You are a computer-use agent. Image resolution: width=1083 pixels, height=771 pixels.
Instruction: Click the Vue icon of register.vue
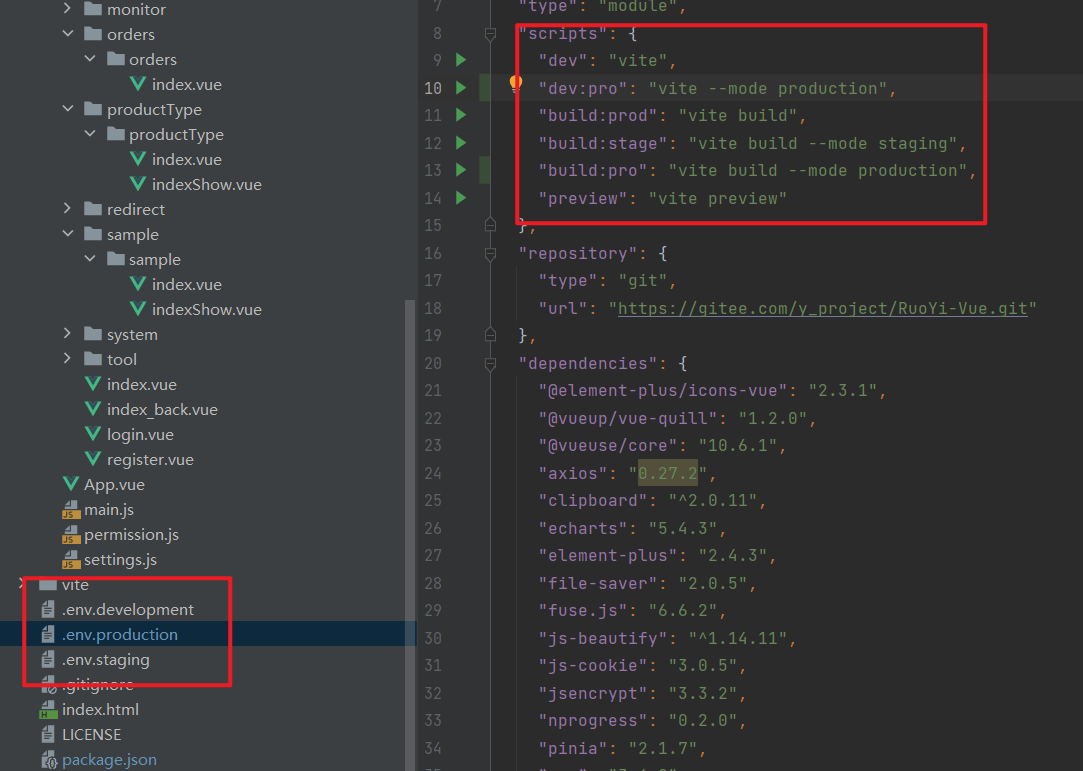coord(93,459)
